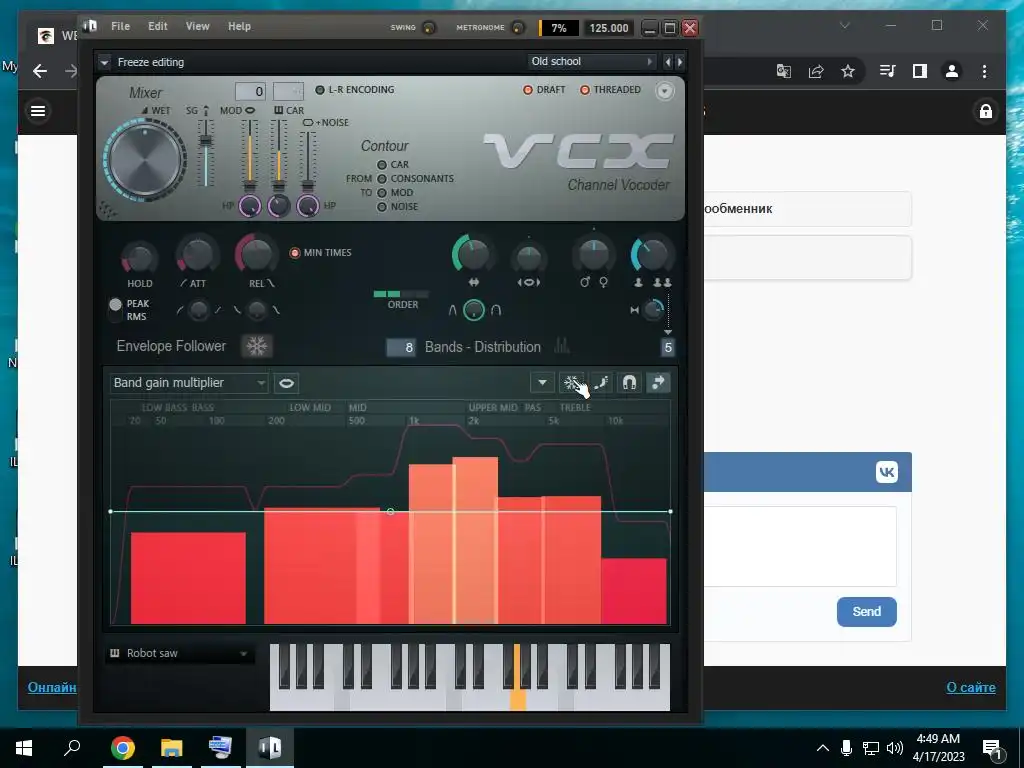Open the Old school preset selector
The height and width of the screenshot is (768, 1024).
pos(592,61)
